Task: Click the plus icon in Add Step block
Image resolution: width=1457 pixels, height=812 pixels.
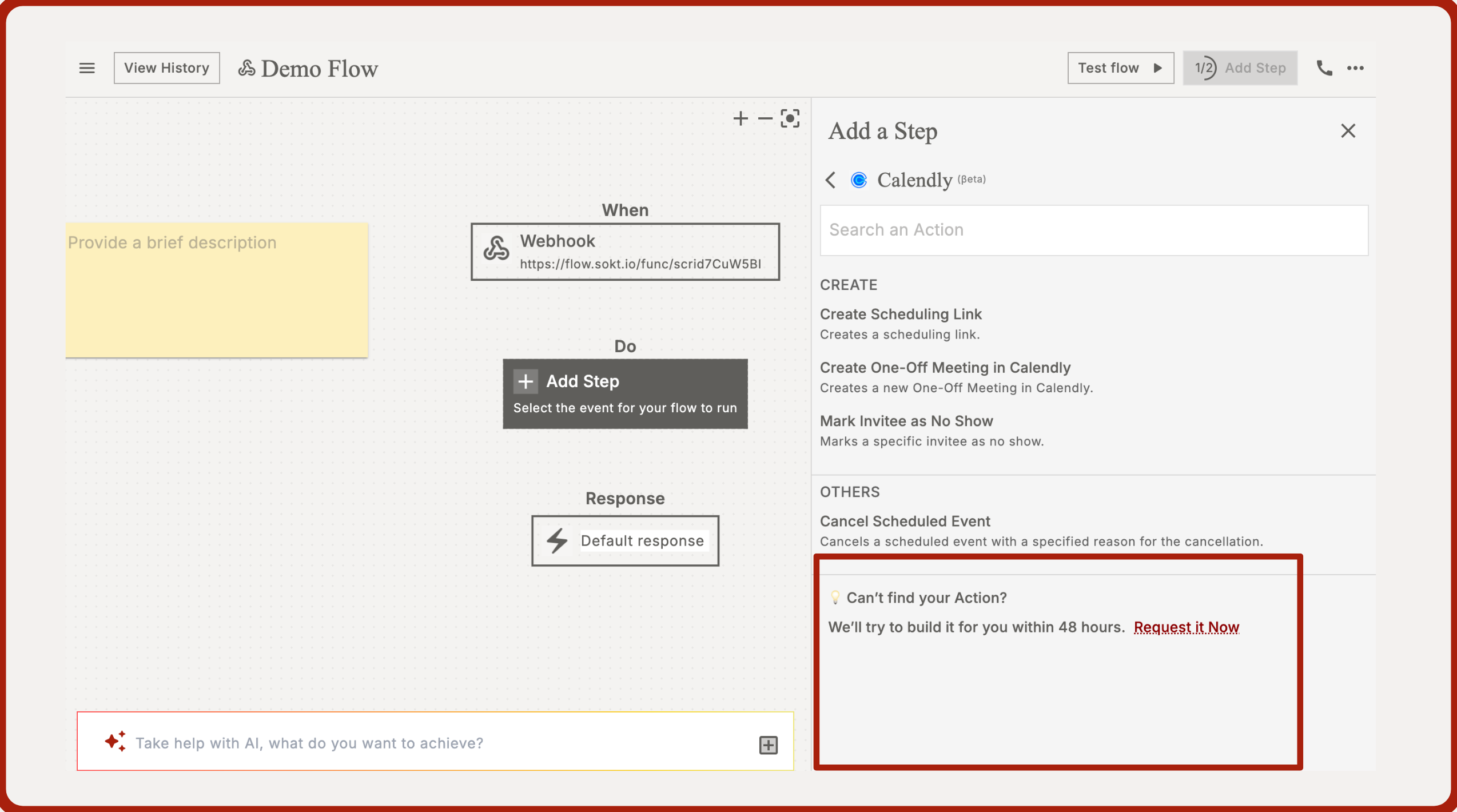Action: (525, 381)
